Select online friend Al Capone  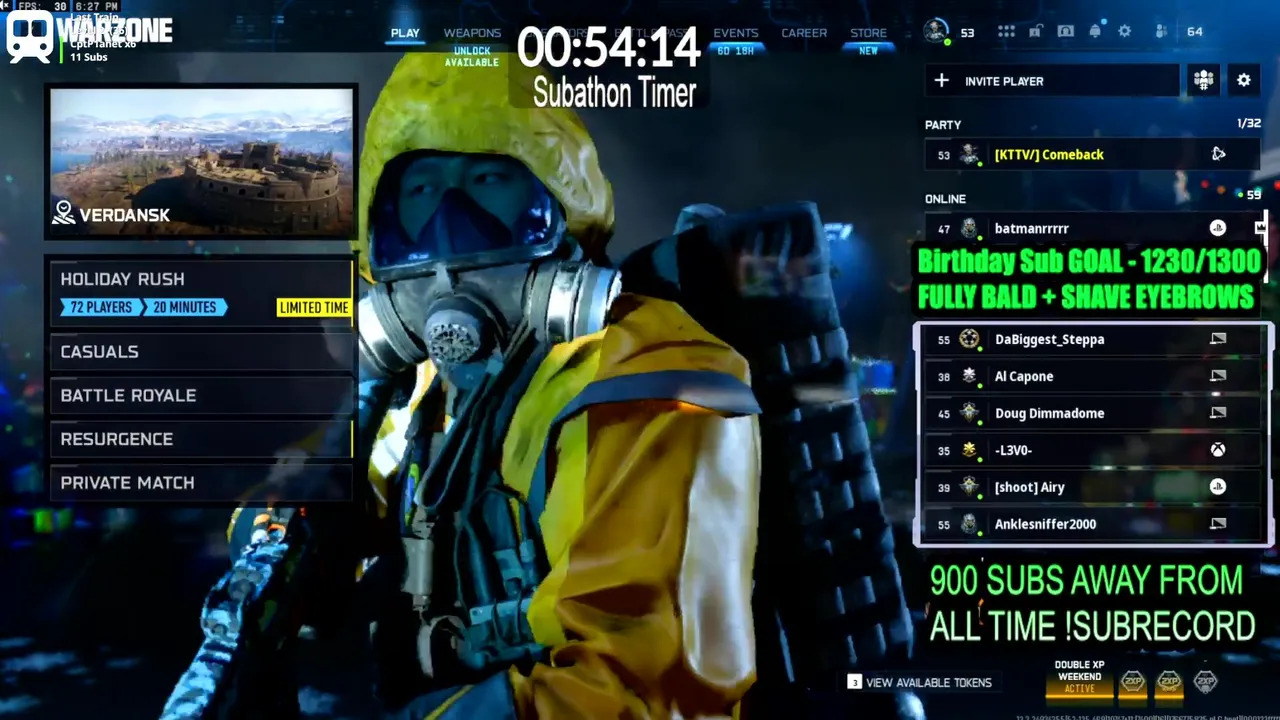[x=1092, y=376]
